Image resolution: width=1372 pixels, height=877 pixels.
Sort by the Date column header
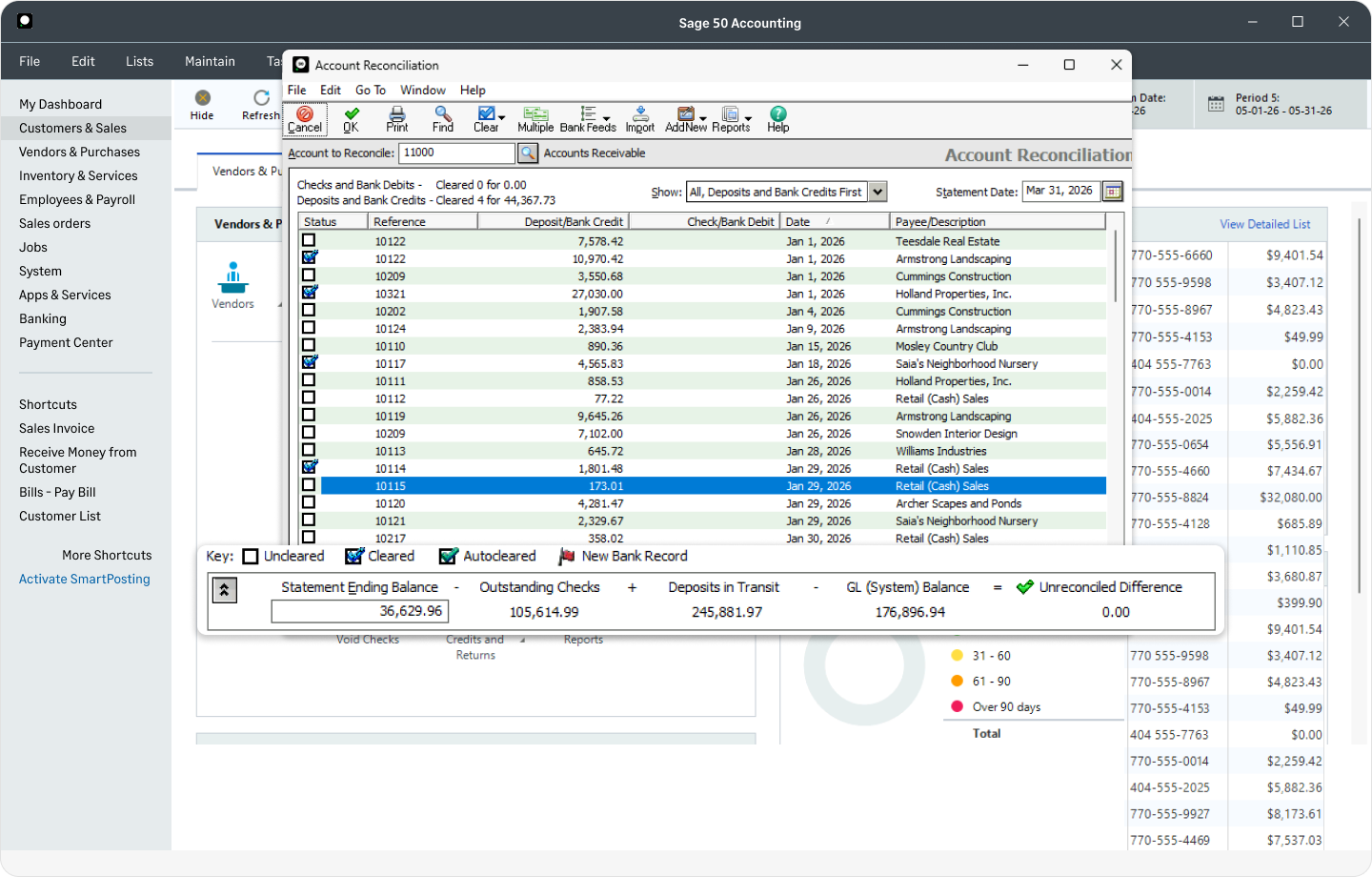point(836,221)
